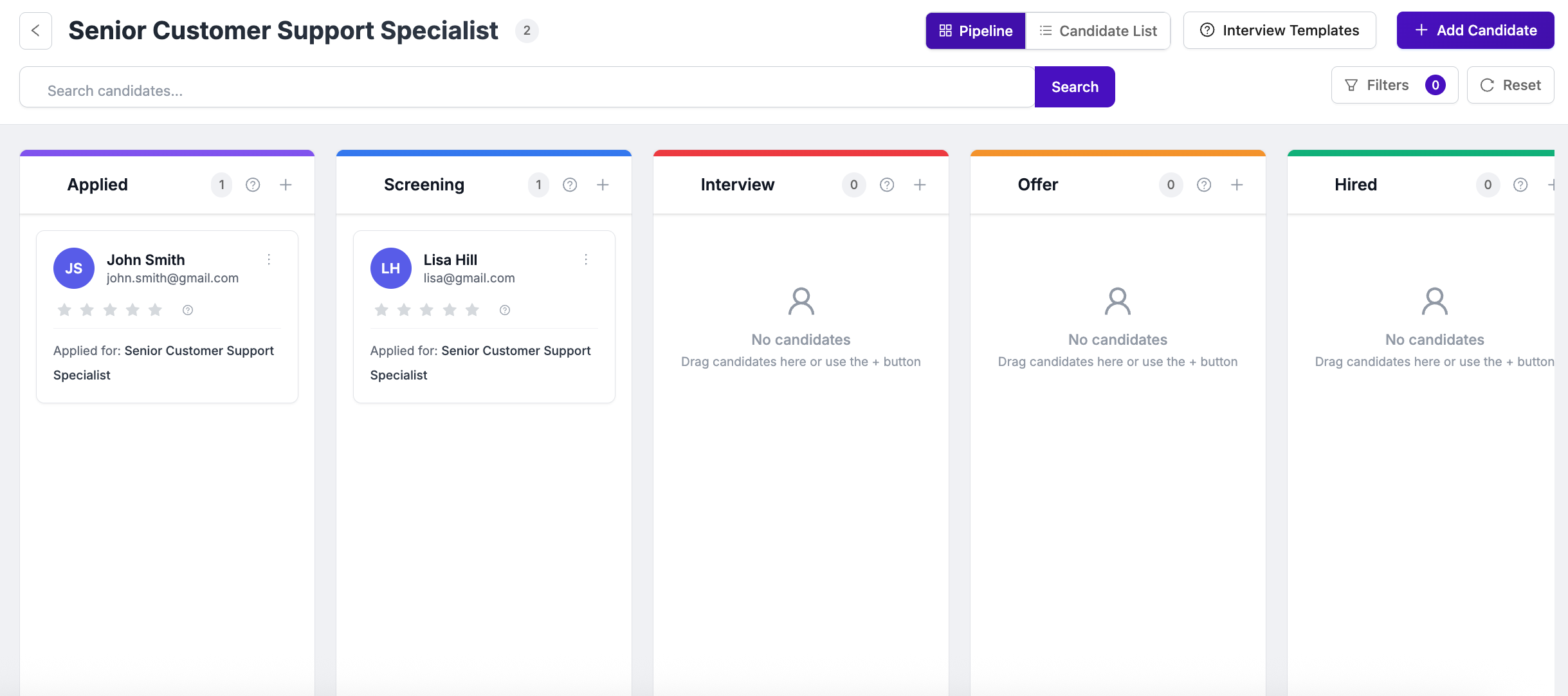Screen dimensions: 1568x696
Task: Open the help icon in the Applied column
Action: click(x=253, y=185)
